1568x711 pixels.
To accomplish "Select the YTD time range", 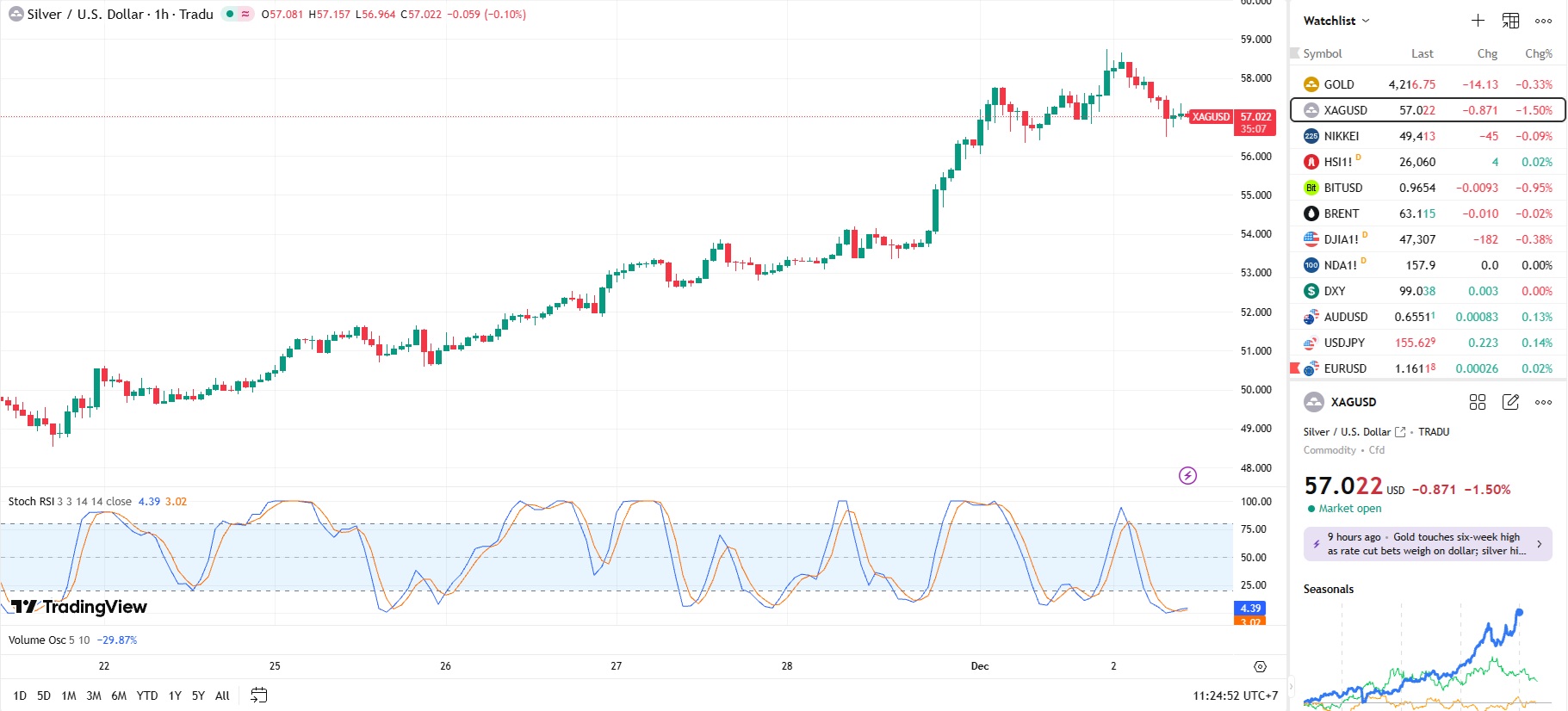I will click(x=147, y=696).
